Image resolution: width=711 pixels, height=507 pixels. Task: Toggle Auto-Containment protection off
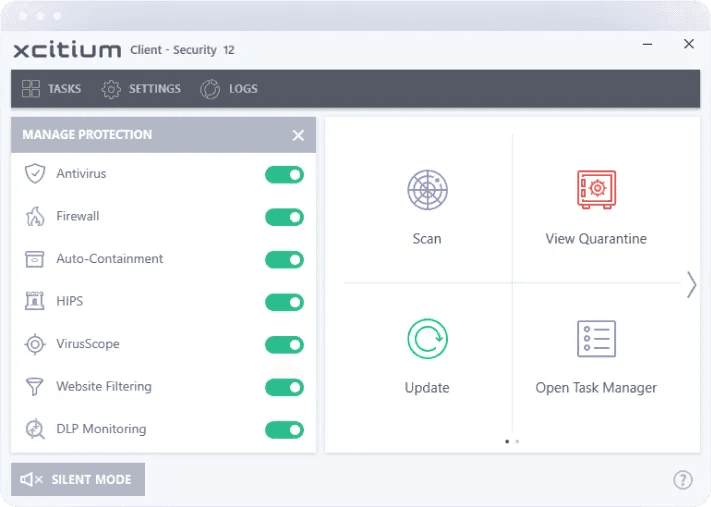coord(284,260)
